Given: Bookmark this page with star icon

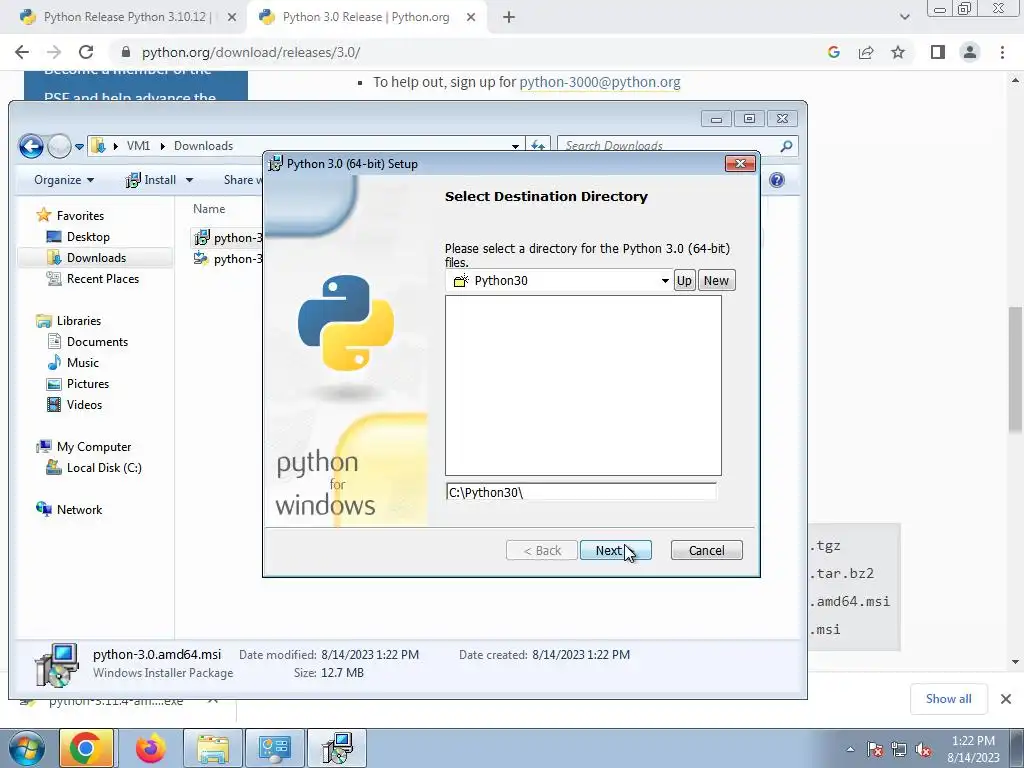Looking at the screenshot, I should click(x=898, y=52).
